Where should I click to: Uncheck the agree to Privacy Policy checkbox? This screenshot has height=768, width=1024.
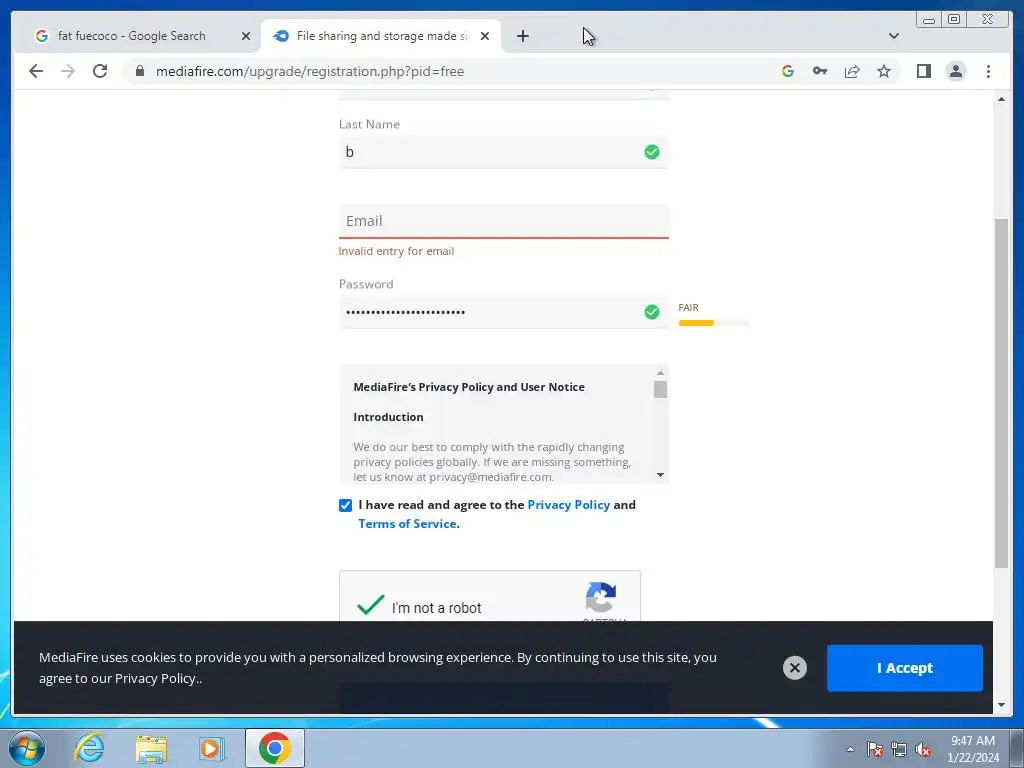[345, 505]
